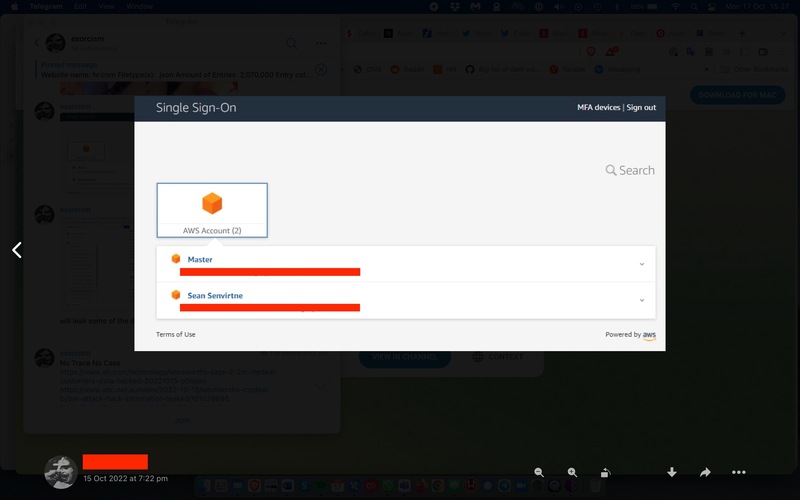
Task: Click the orange cube in AWS Account tile
Action: (x=212, y=203)
